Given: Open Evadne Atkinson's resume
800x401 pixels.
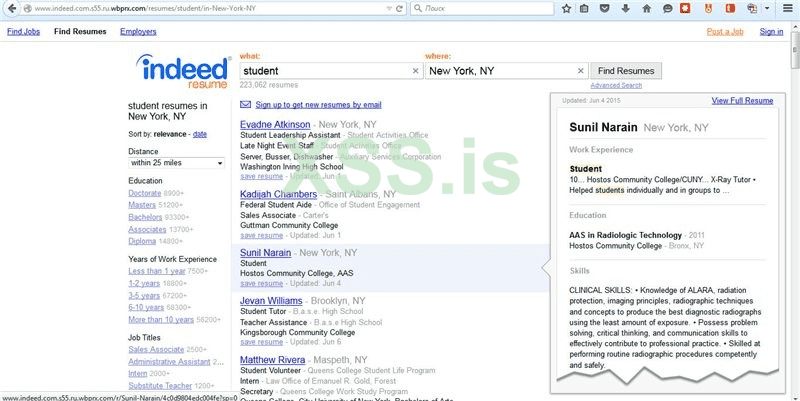Looking at the screenshot, I should 275,124.
